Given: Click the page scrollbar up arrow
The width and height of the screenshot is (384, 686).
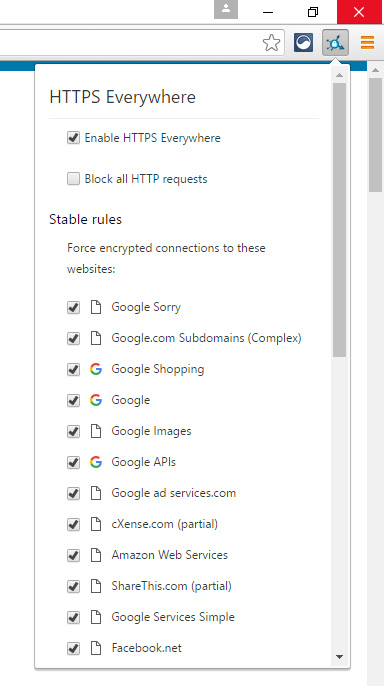Looking at the screenshot, I should [x=376, y=70].
